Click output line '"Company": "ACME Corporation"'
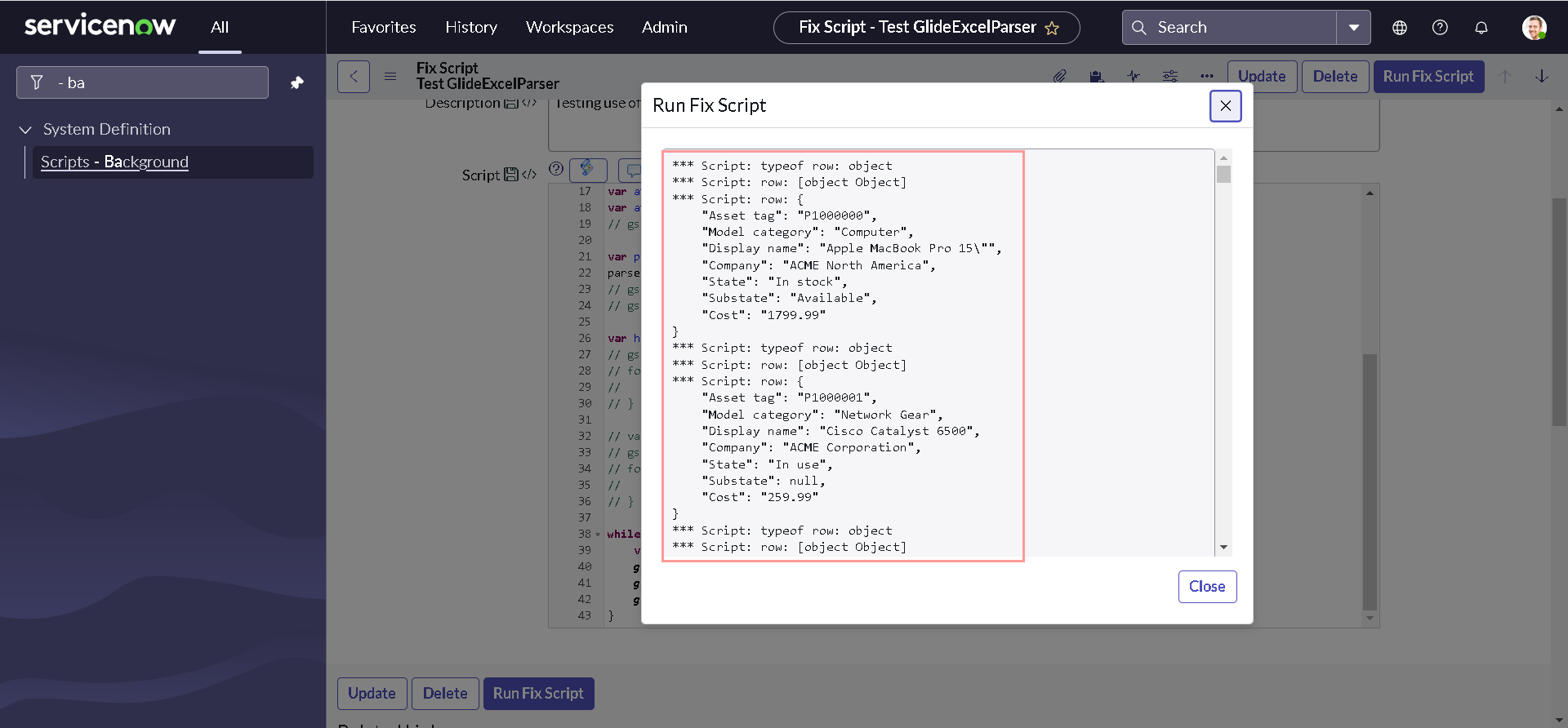 click(x=811, y=448)
